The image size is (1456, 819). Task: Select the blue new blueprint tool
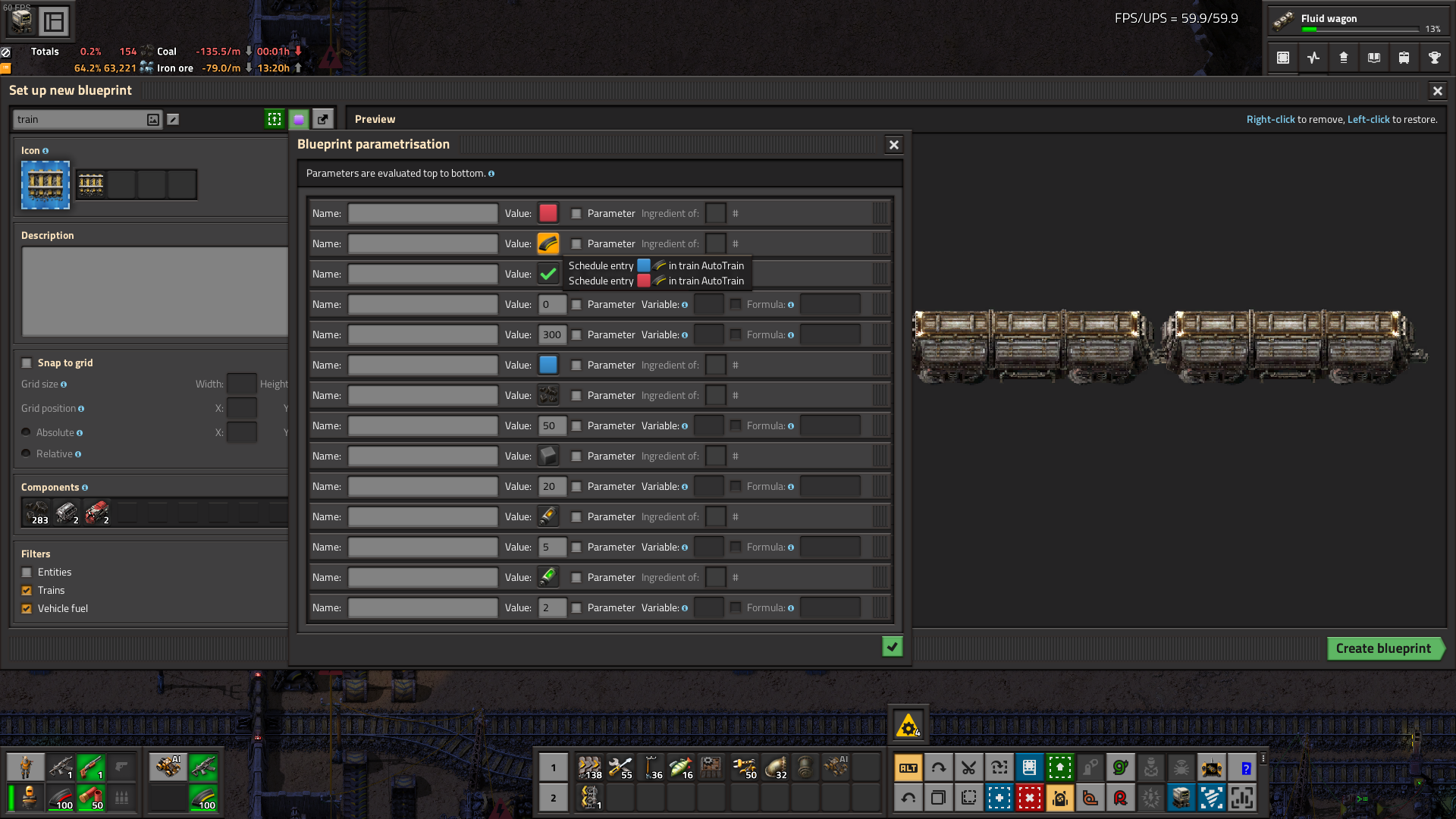pyautogui.click(x=999, y=798)
